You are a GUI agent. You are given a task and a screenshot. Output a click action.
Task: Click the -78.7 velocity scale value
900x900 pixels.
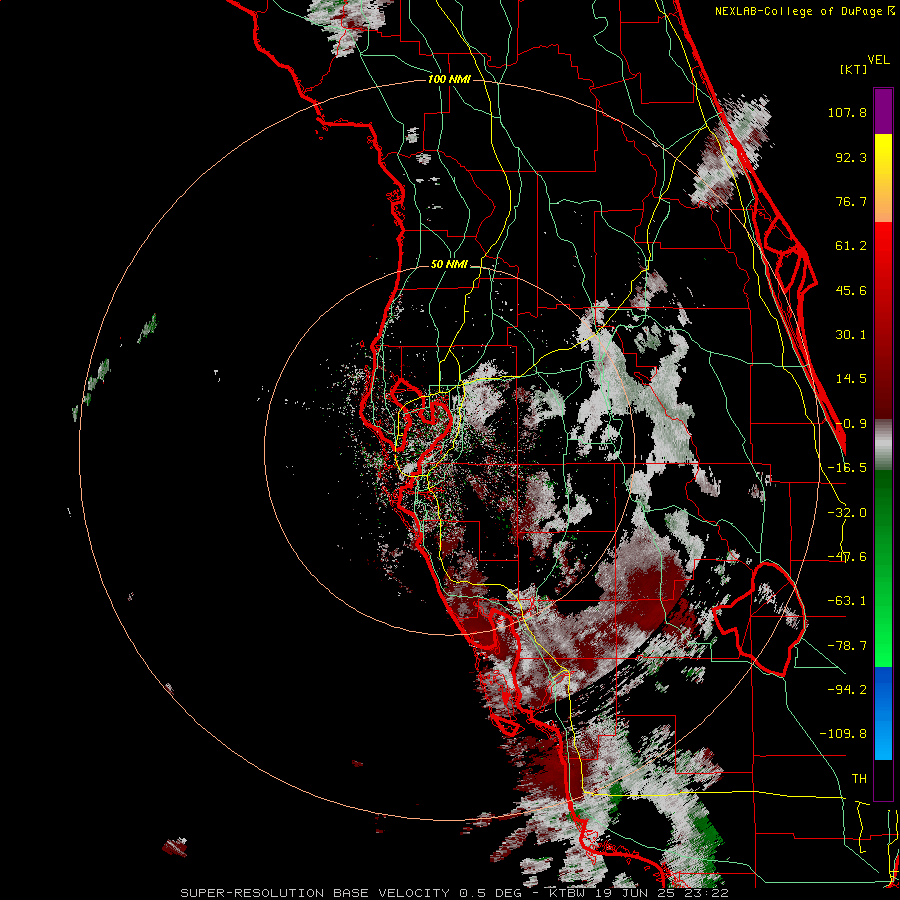(x=847, y=646)
